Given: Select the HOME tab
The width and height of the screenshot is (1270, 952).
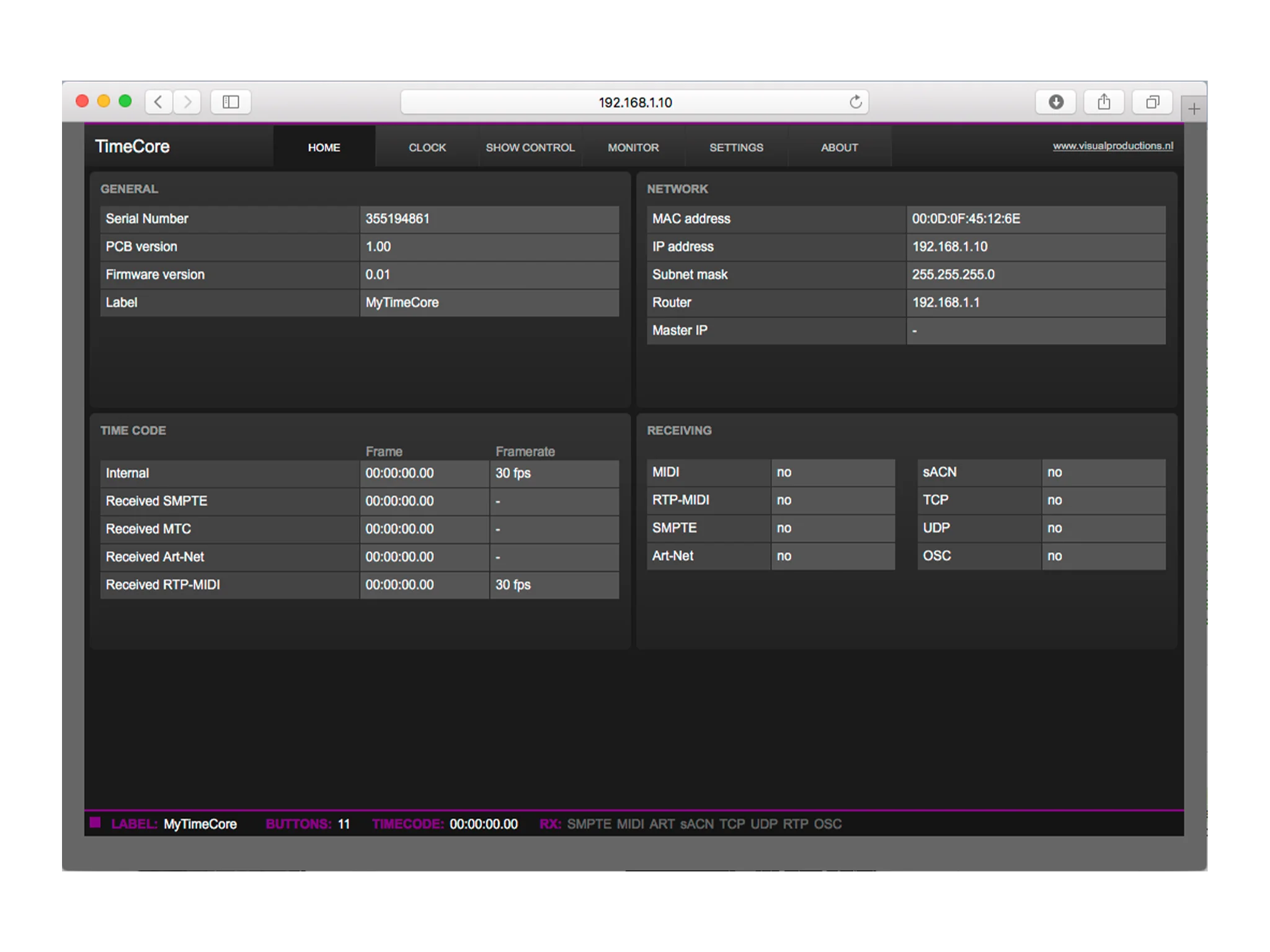Looking at the screenshot, I should pos(324,148).
